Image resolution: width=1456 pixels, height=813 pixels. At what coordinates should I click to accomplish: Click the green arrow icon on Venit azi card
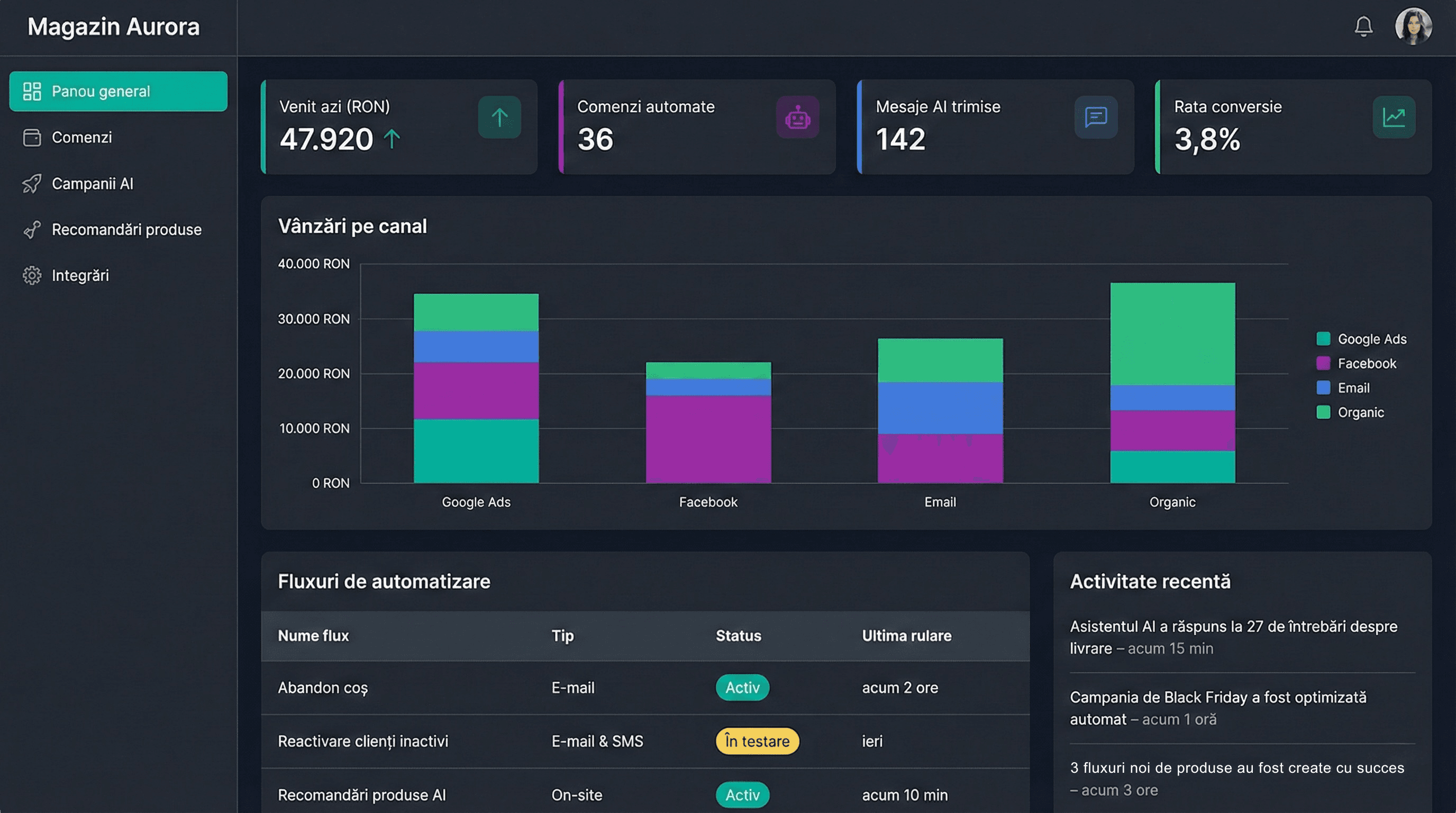(x=499, y=118)
